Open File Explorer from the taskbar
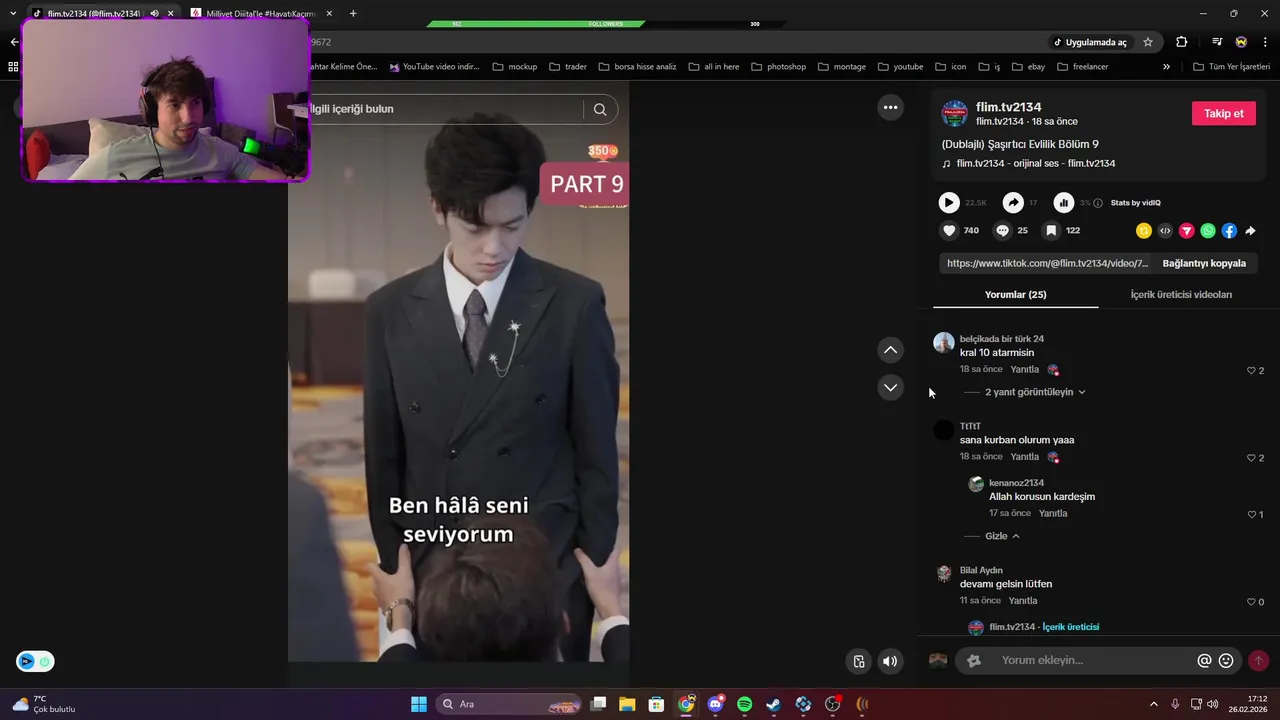 tap(627, 704)
